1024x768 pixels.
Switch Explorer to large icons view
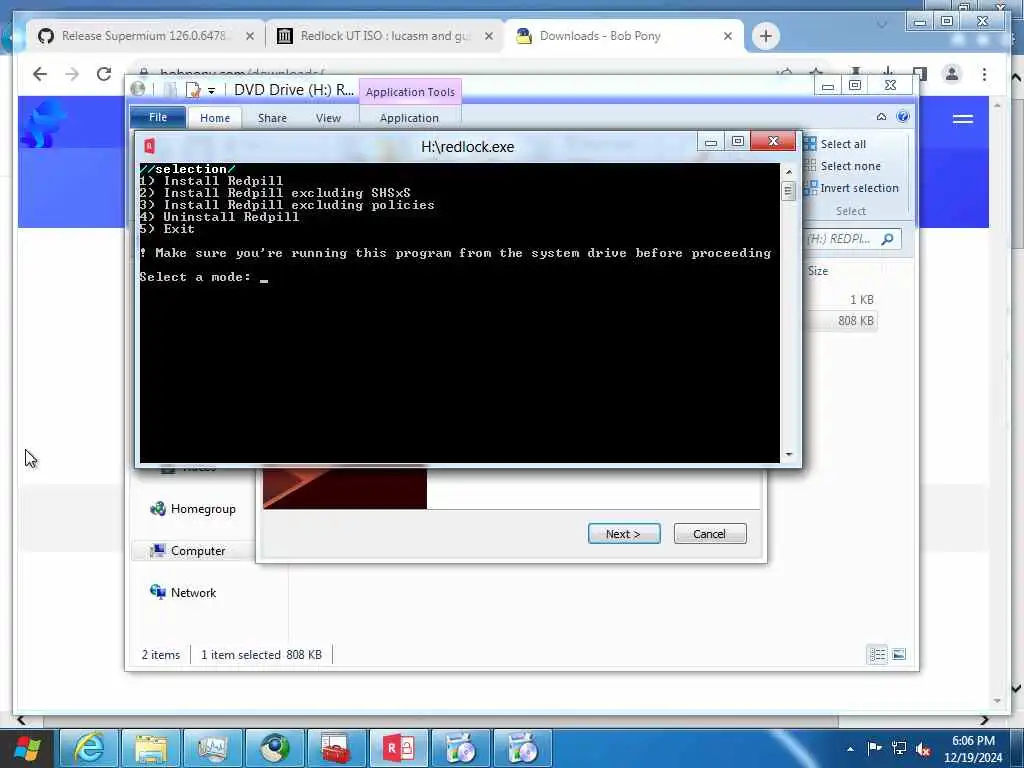[x=899, y=654]
